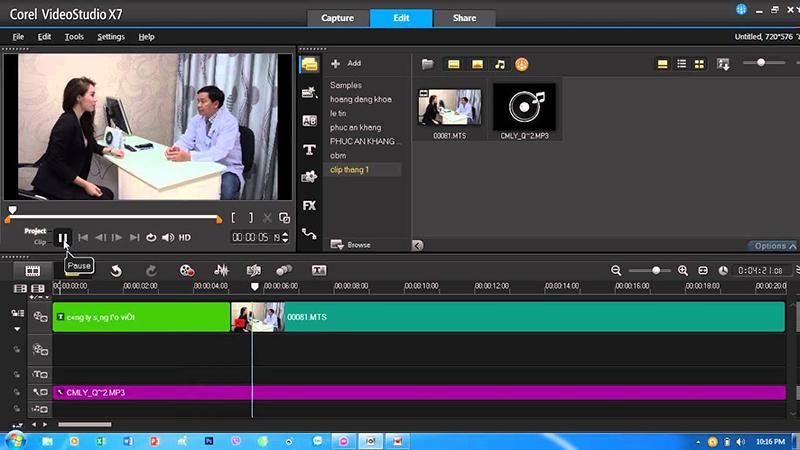Select the 00081.MTS video thumbnail
Viewport: 800px width, 450px height.
pos(449,107)
